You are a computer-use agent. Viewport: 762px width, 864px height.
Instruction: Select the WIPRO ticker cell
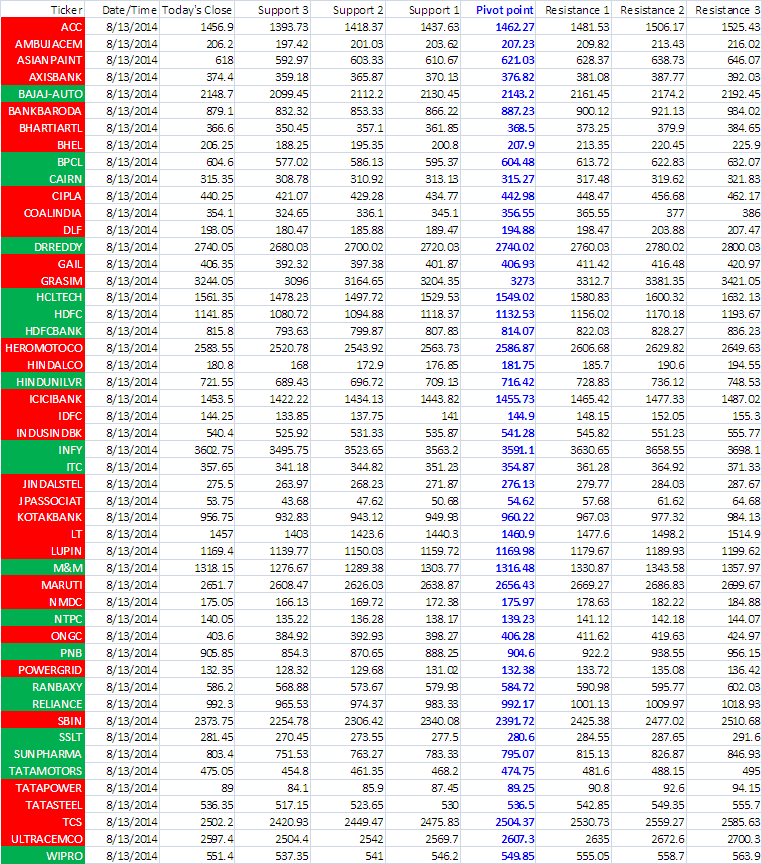tap(42, 856)
